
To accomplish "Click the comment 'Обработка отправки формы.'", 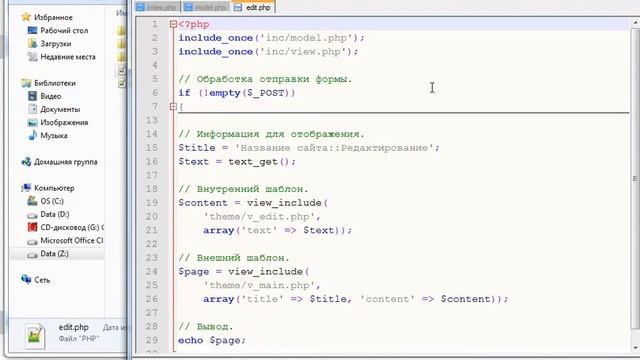I will pyautogui.click(x=265, y=79).
